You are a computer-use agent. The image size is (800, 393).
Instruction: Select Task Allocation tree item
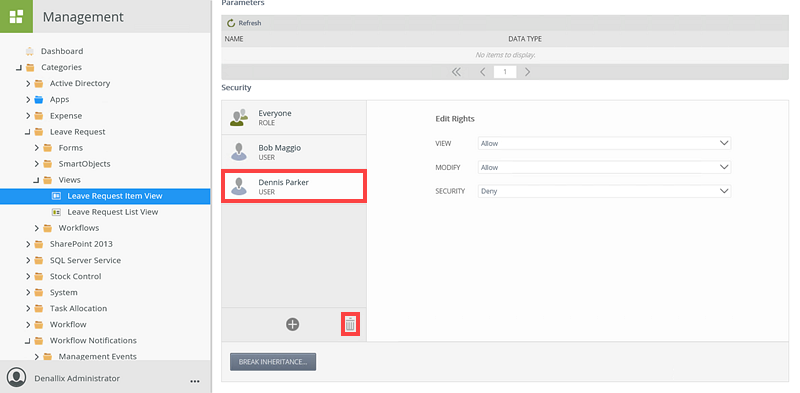coord(78,308)
